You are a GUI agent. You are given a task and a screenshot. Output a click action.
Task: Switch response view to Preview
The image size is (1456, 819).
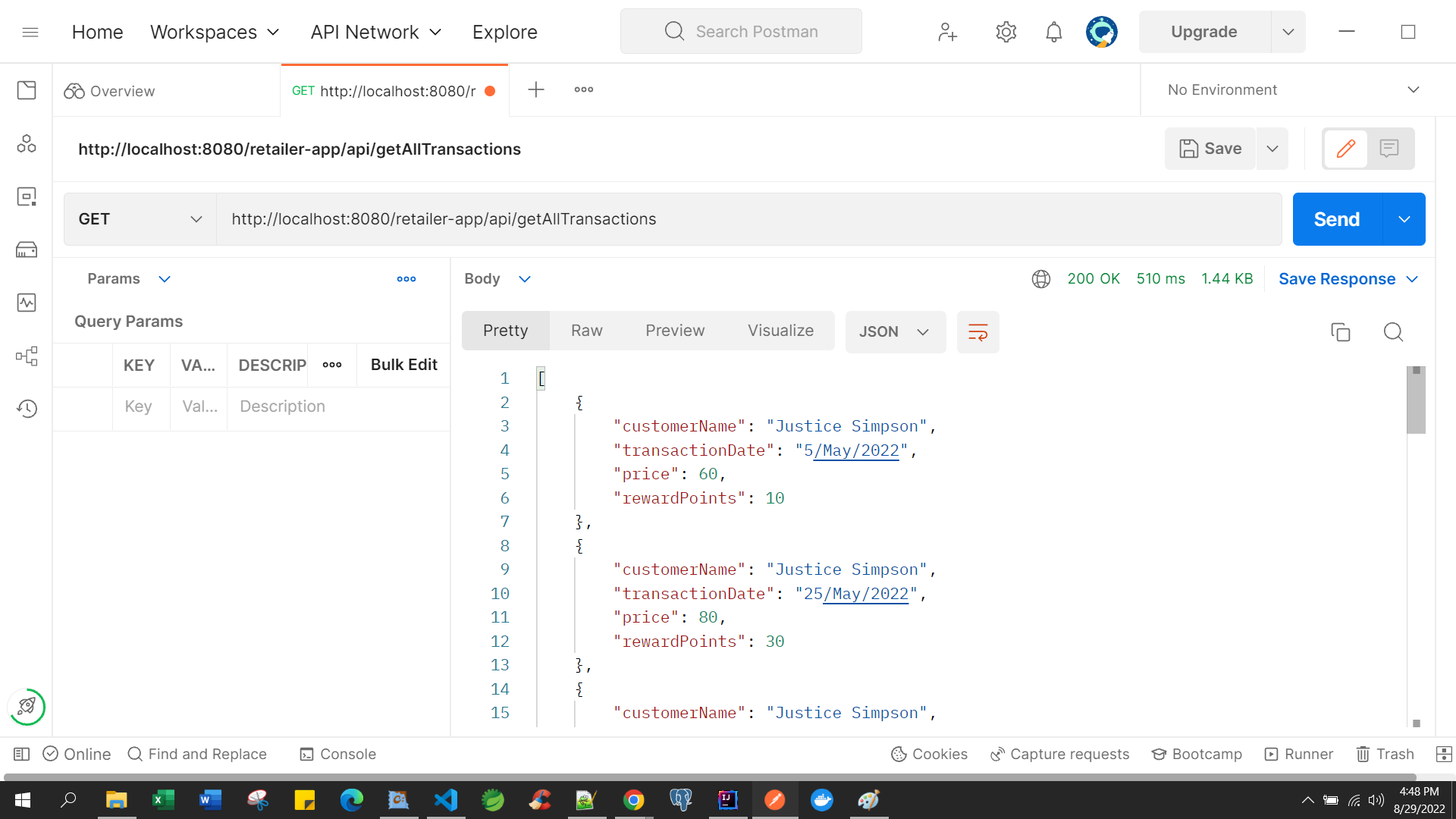(675, 330)
